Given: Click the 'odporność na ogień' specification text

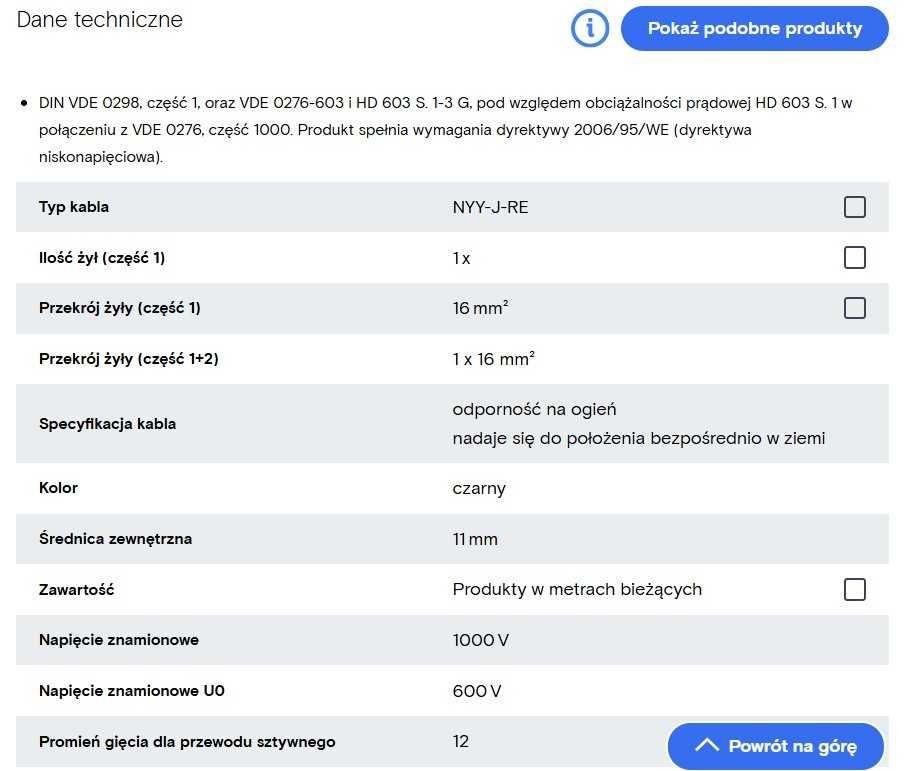Looking at the screenshot, I should pyautogui.click(x=534, y=409).
